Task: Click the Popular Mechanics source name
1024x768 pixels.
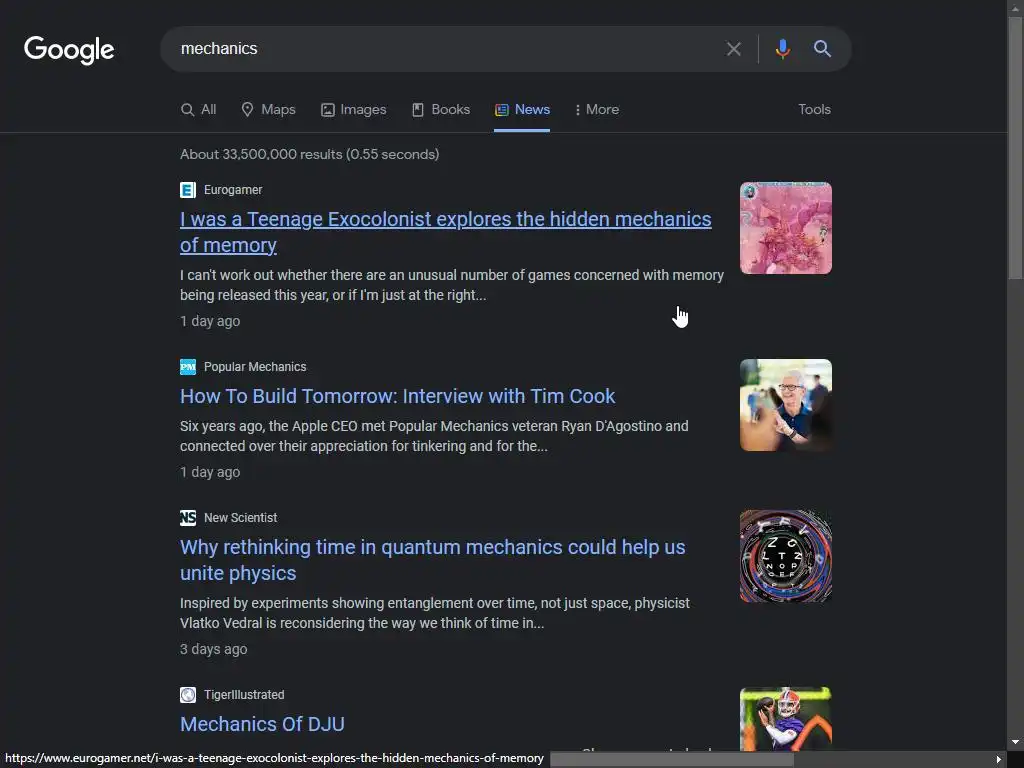Action: (255, 367)
